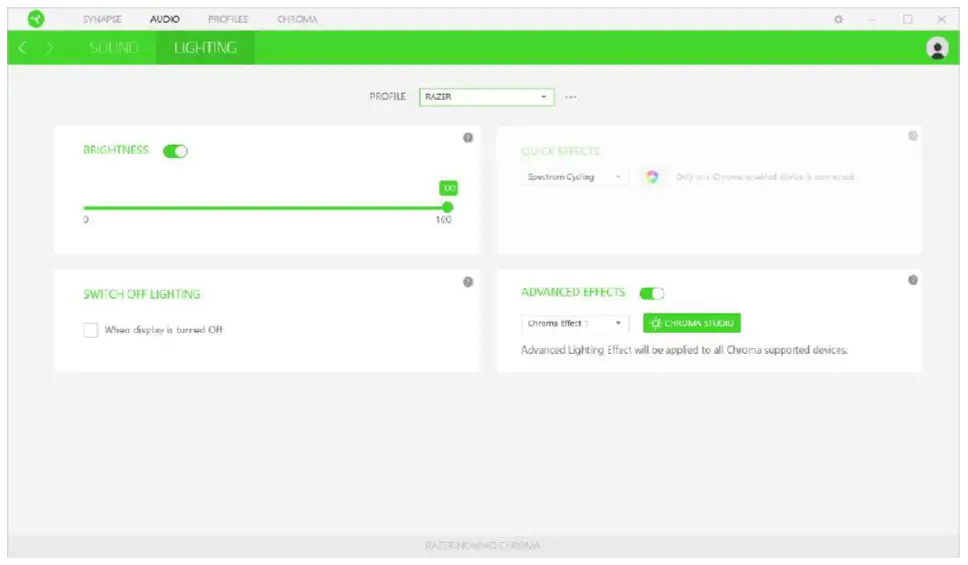
Task: Open the settings gear icon
Action: (838, 19)
